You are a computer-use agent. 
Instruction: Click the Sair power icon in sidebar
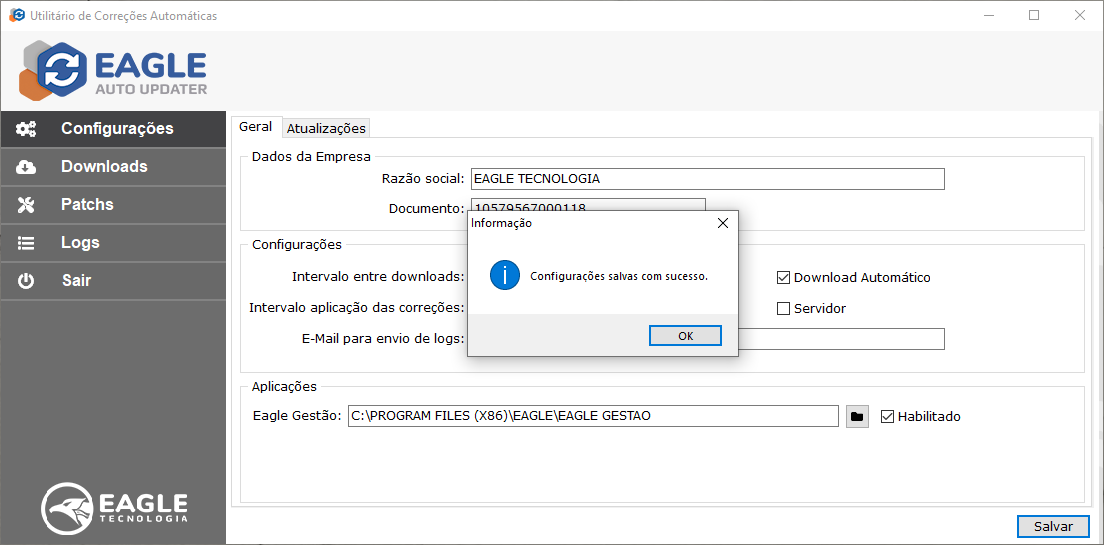click(x=27, y=281)
